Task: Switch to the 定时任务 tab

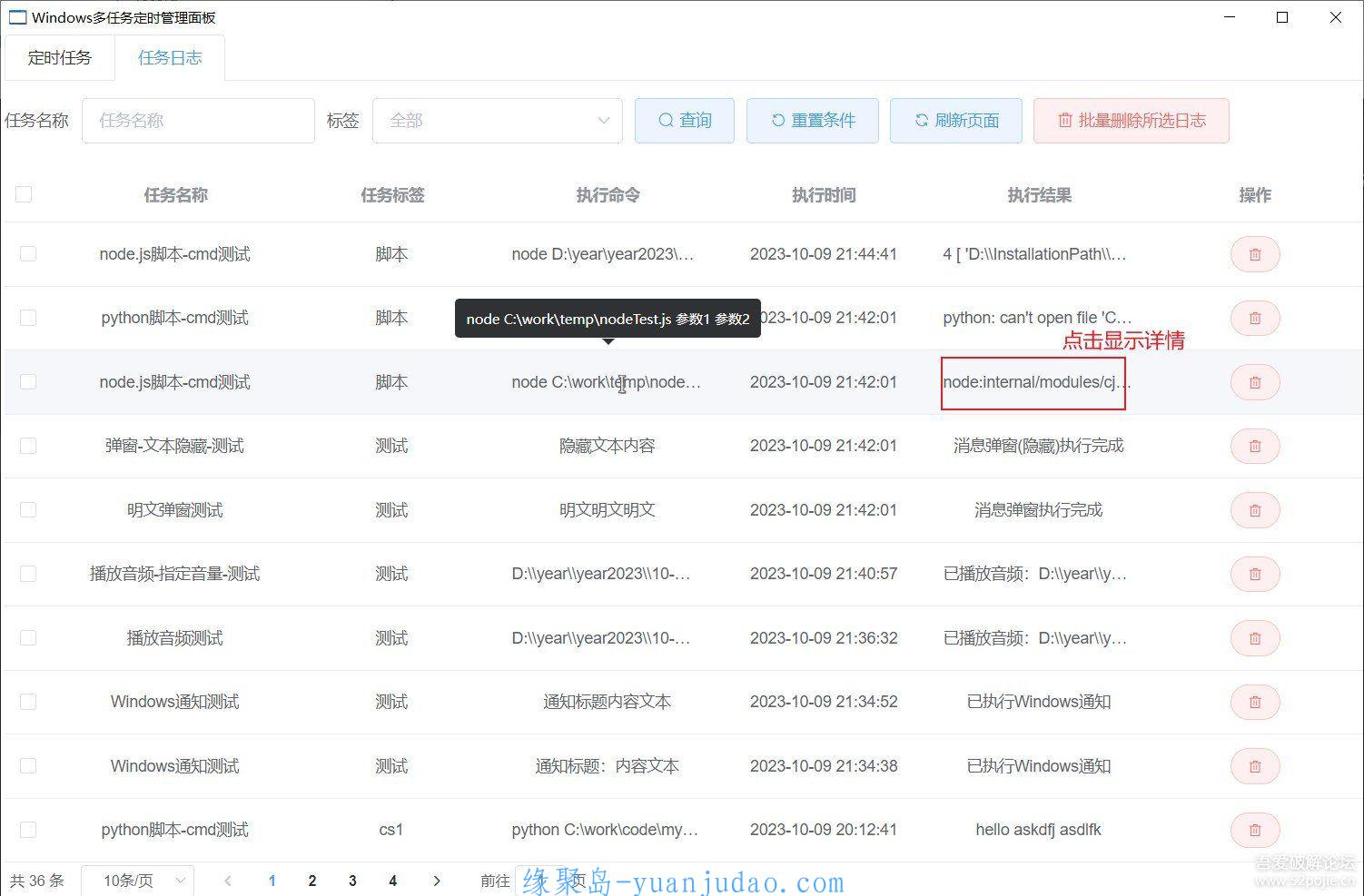Action: click(x=60, y=58)
